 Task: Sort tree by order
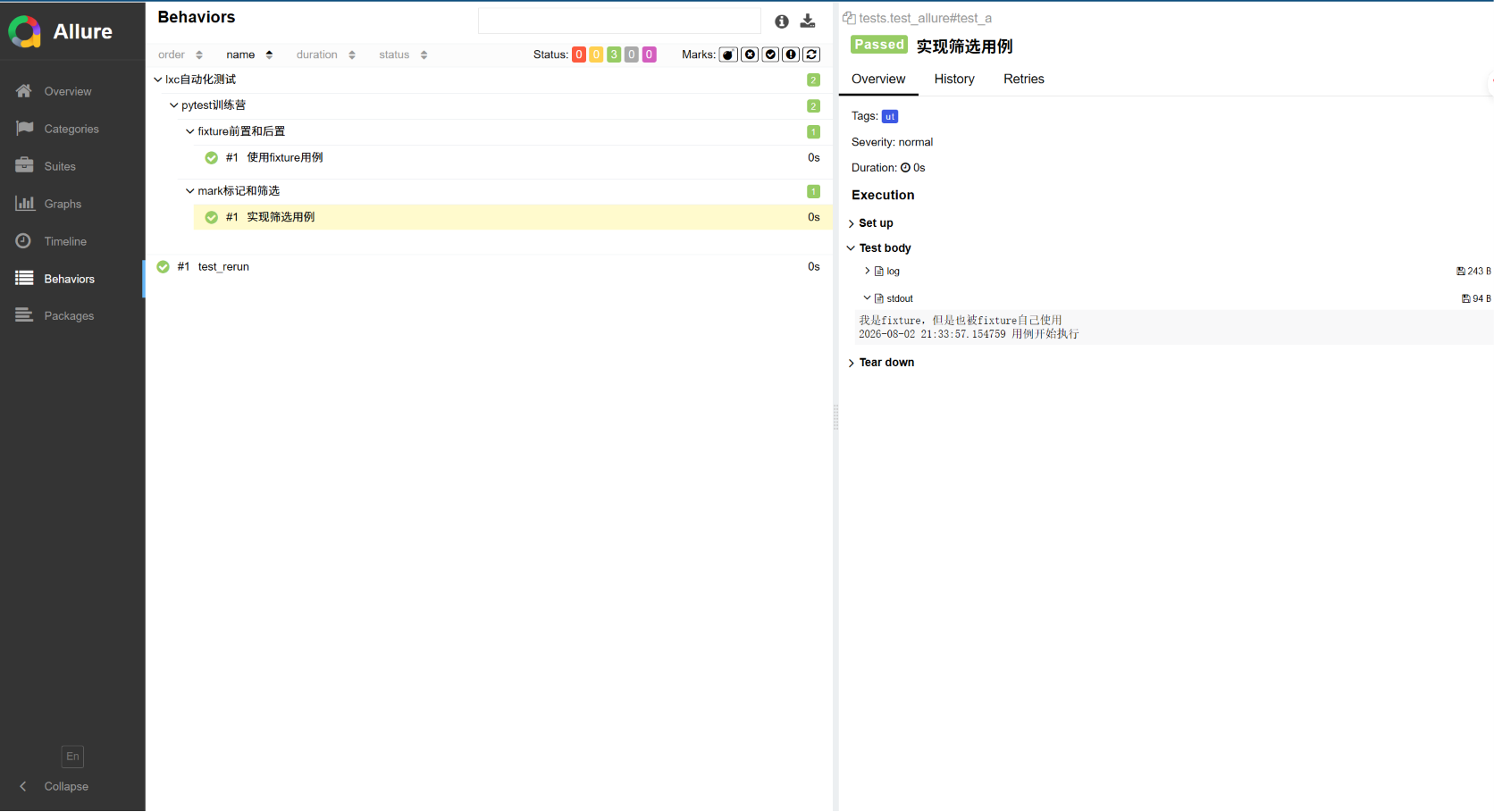[180, 54]
